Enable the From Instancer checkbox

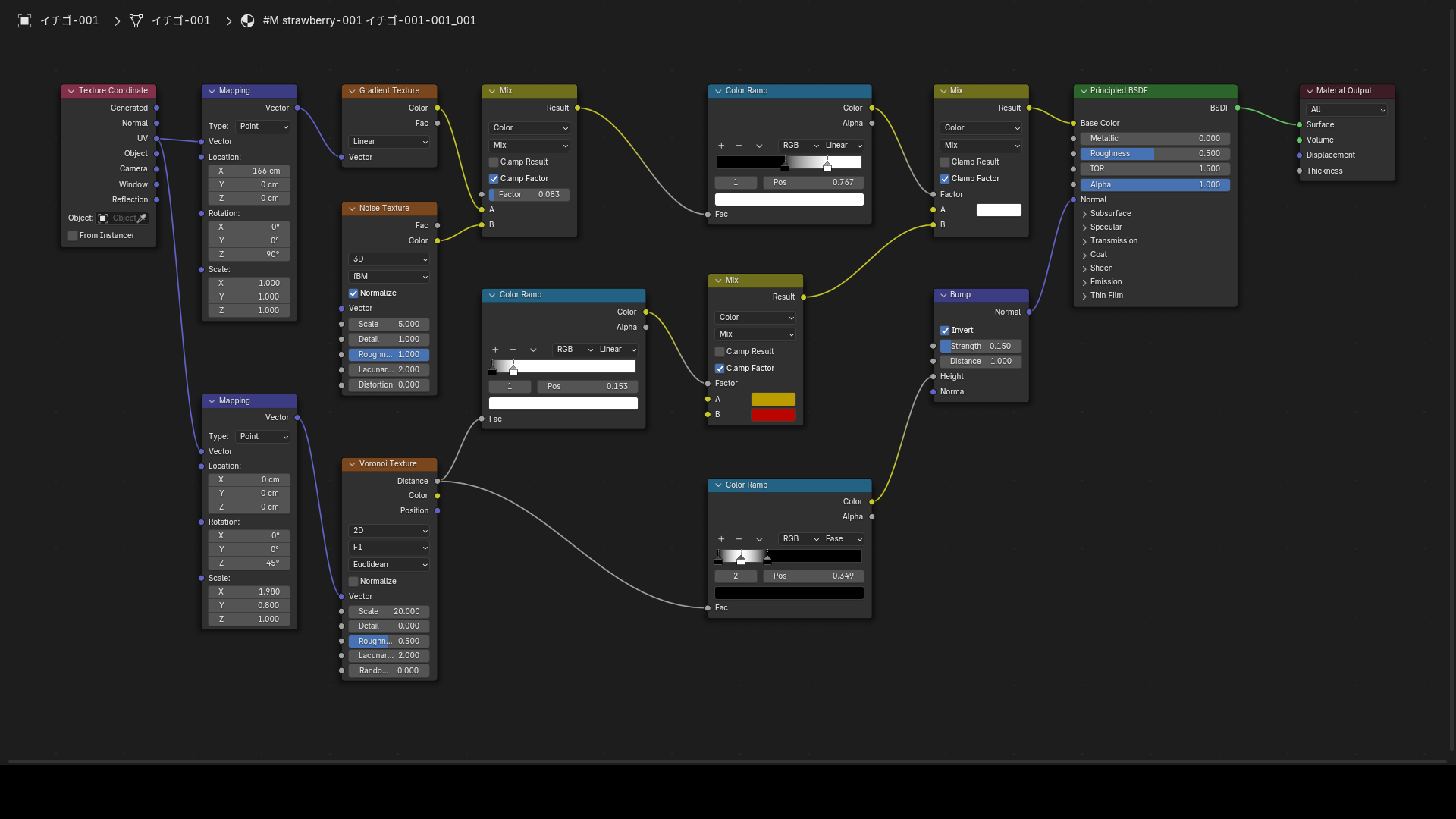click(73, 236)
